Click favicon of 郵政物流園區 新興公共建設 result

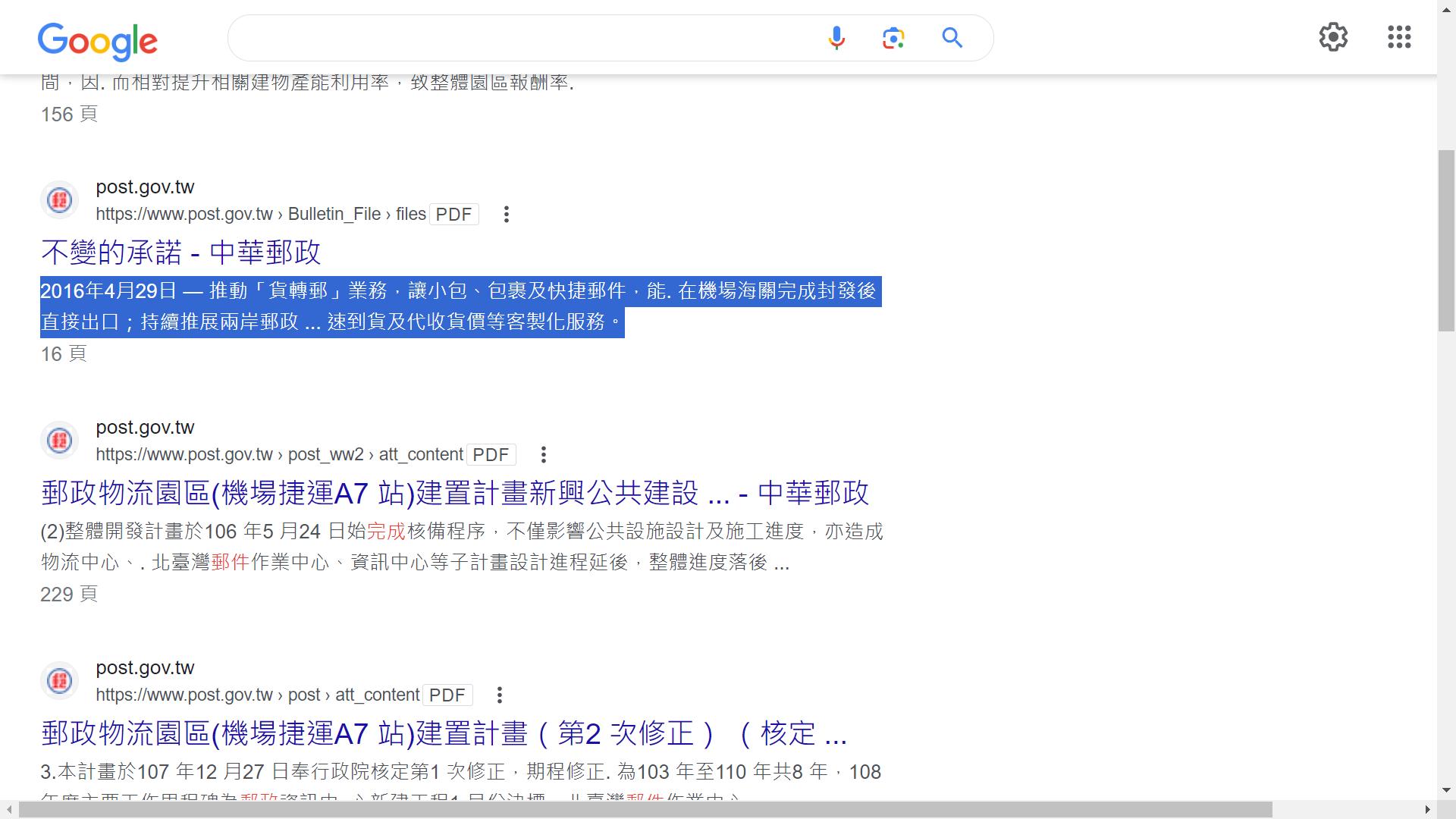[x=59, y=441]
